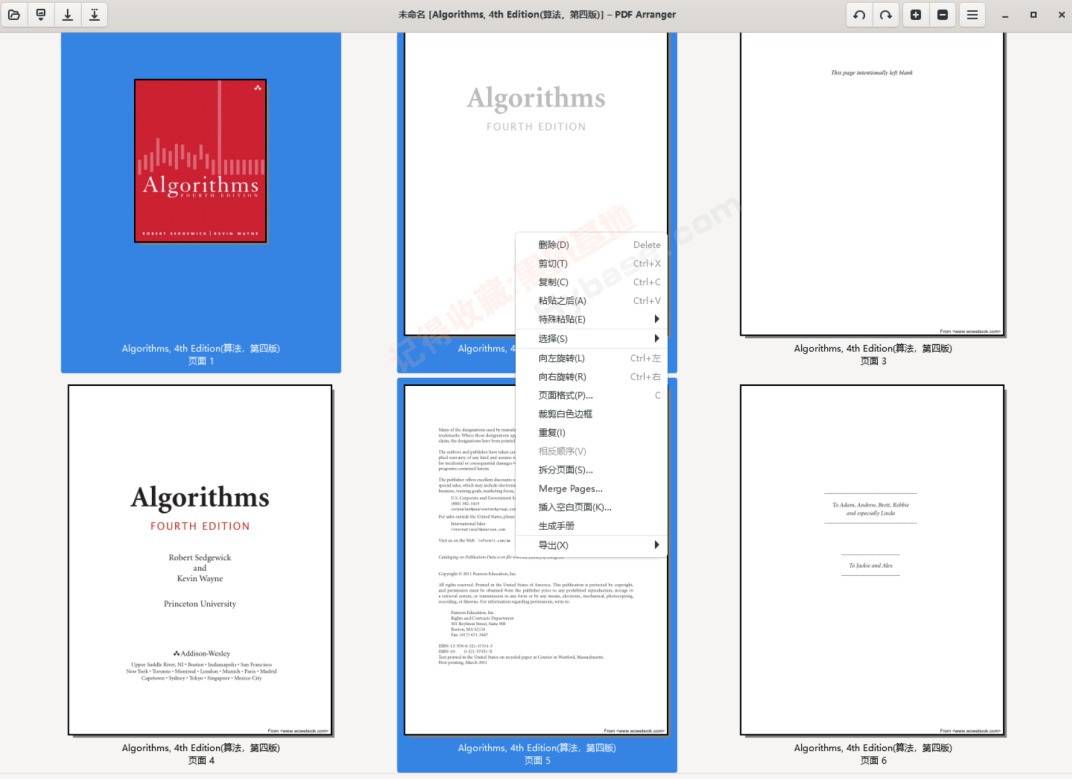Expand the 特殊粘贴(E) submenu
Viewport: 1072px width, 779px height.
[x=591, y=319]
